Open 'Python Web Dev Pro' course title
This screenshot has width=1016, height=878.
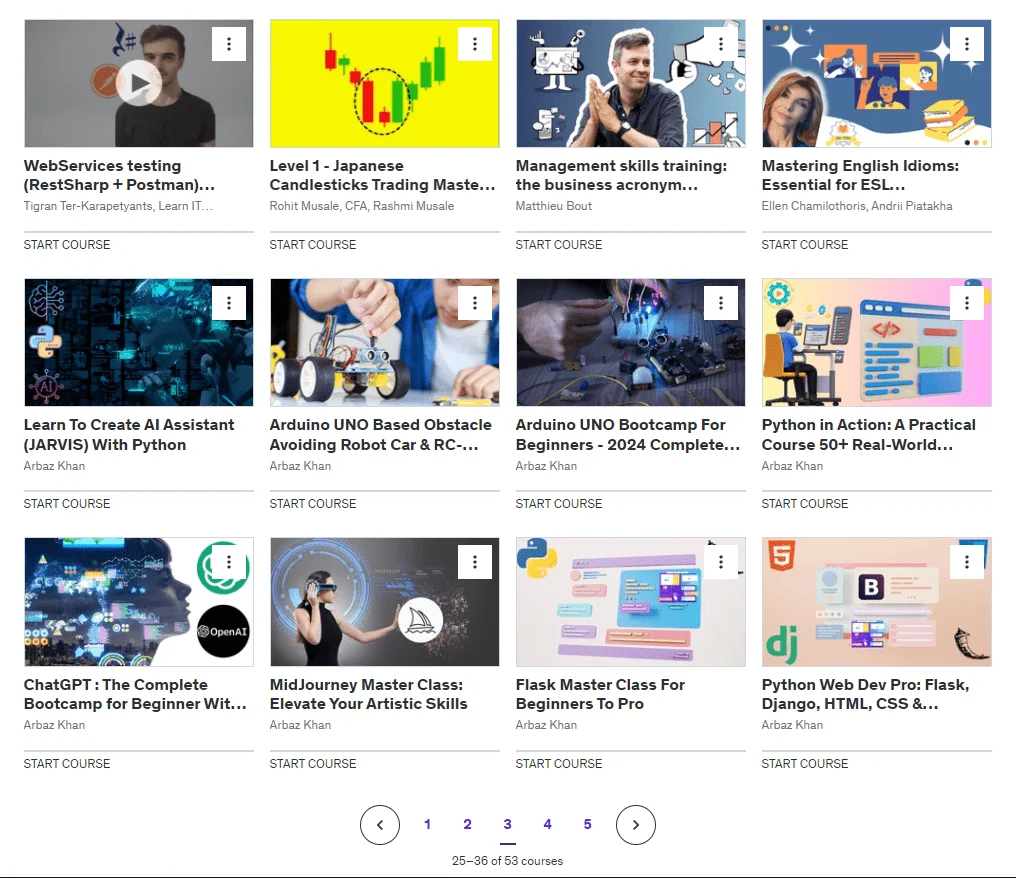pos(866,694)
